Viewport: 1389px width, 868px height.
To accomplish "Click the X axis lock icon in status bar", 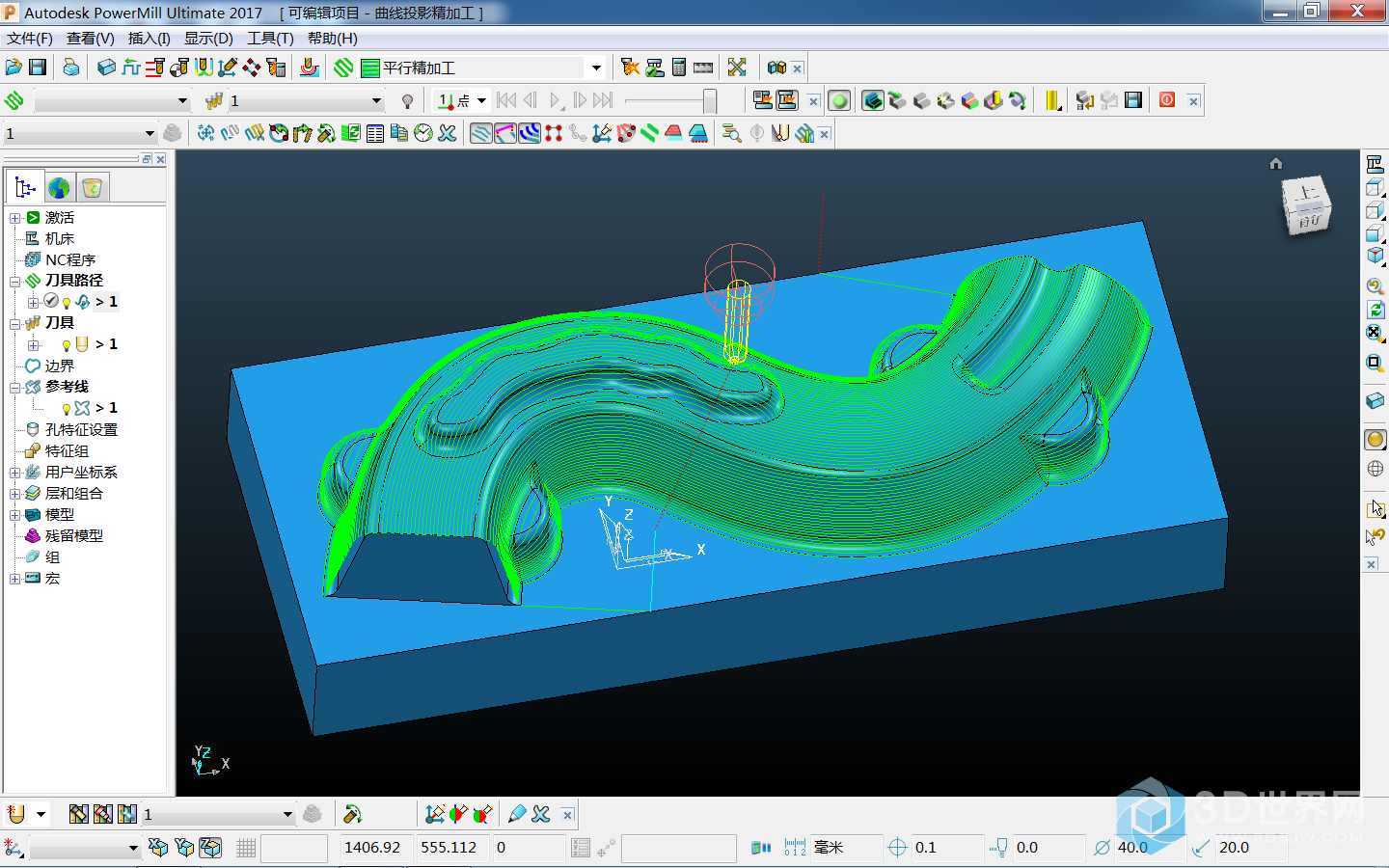I will (158, 848).
